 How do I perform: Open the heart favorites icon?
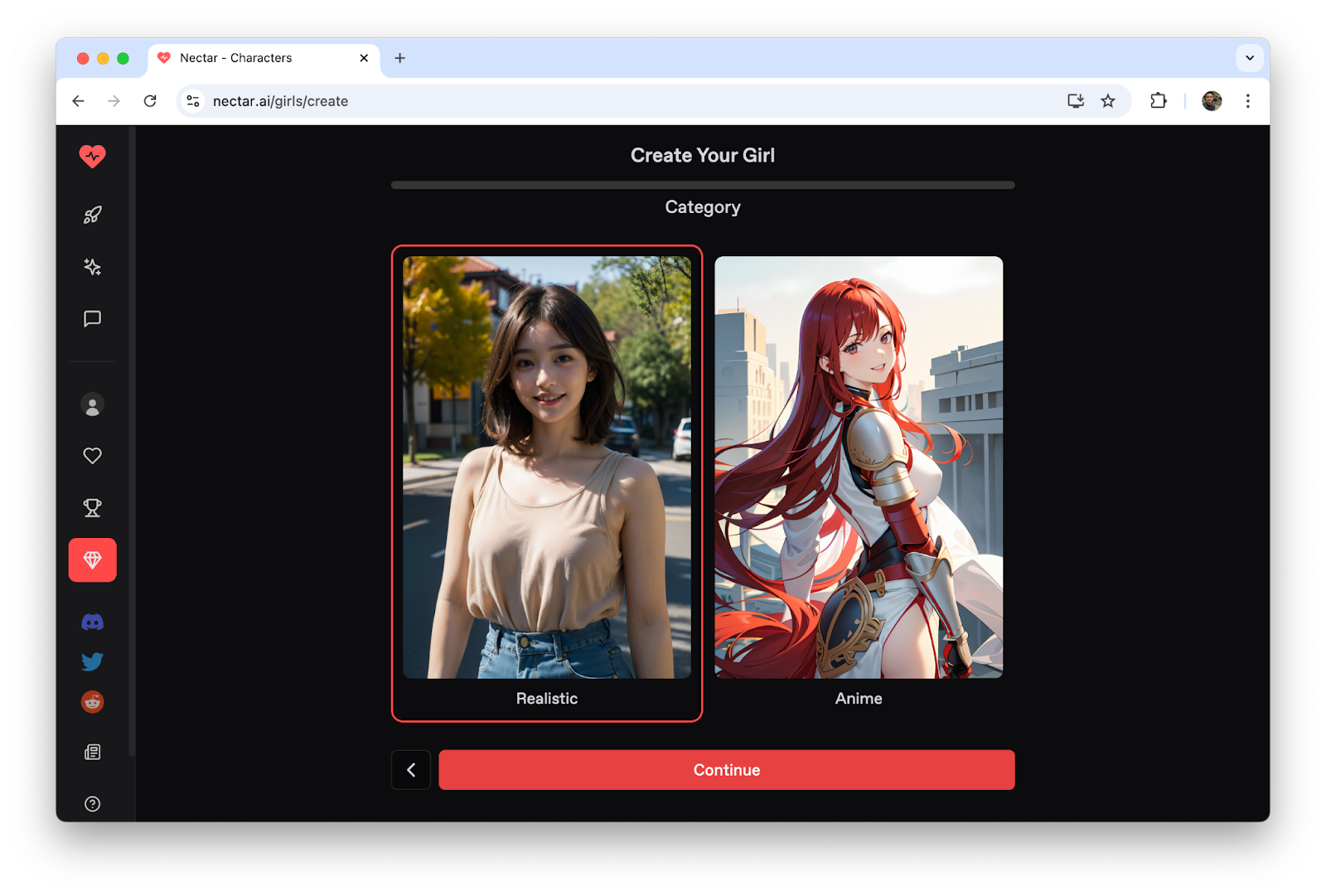click(92, 456)
